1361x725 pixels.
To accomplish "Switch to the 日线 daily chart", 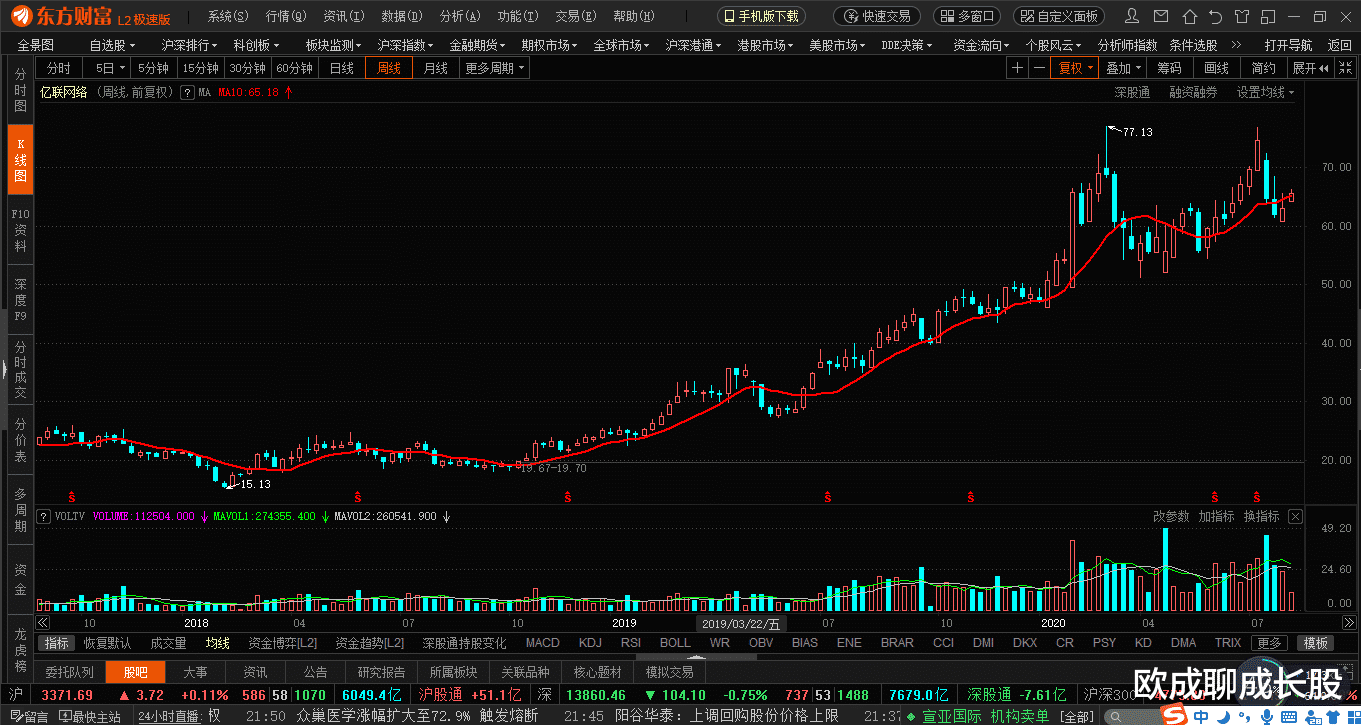I will (x=342, y=68).
